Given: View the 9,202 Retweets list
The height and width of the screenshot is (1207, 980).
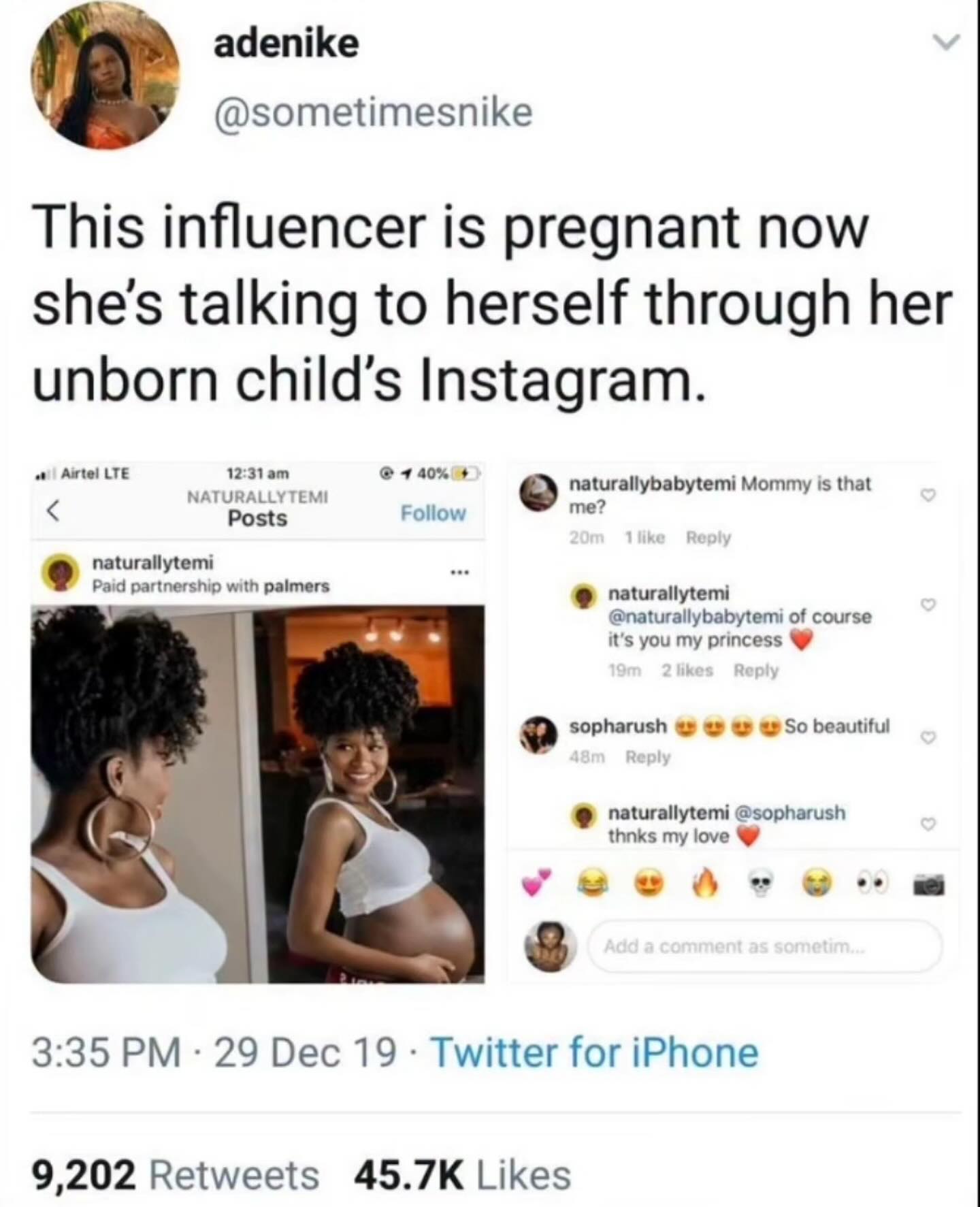Looking at the screenshot, I should point(176,1176).
